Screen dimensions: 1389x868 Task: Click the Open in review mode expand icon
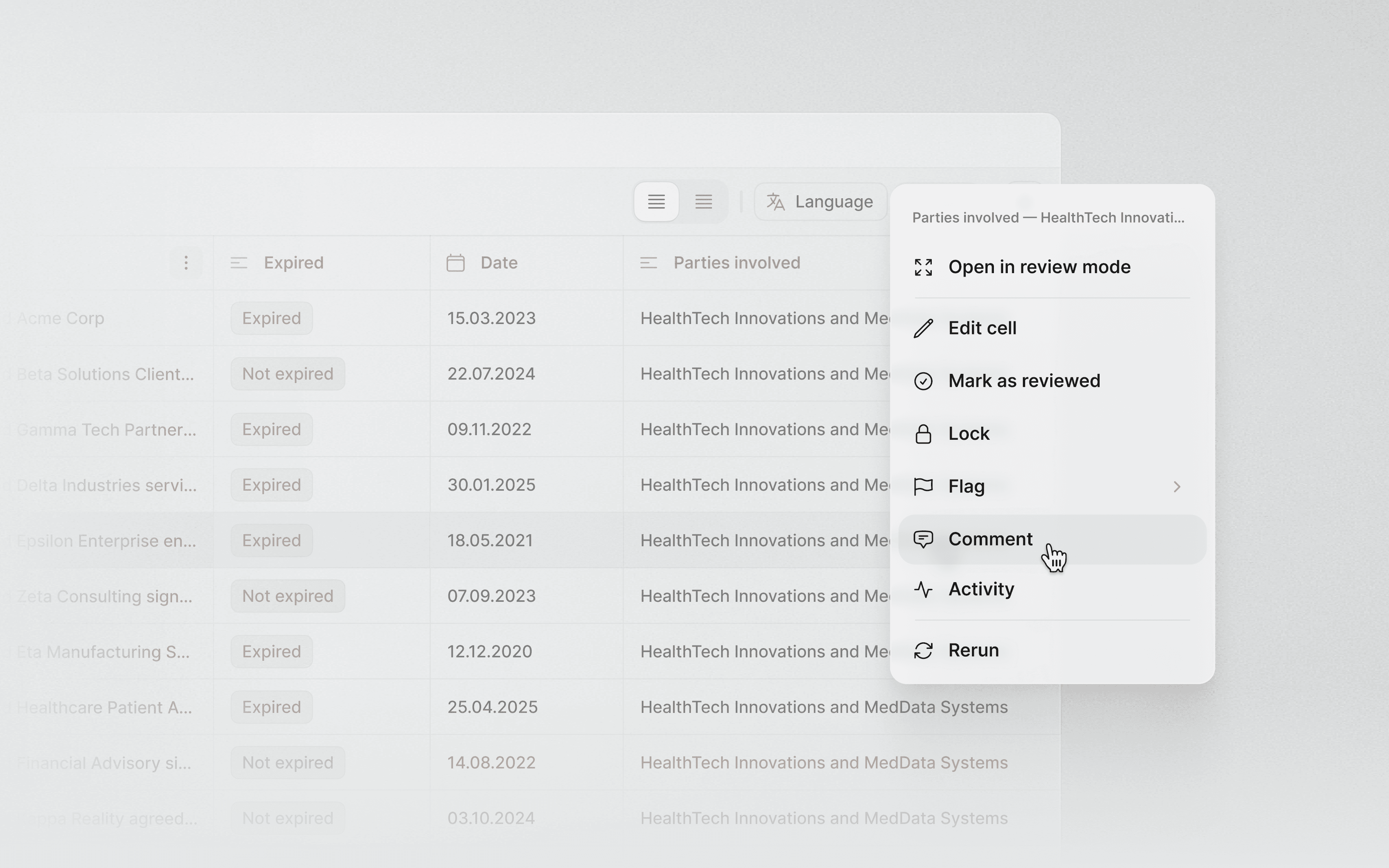923,267
